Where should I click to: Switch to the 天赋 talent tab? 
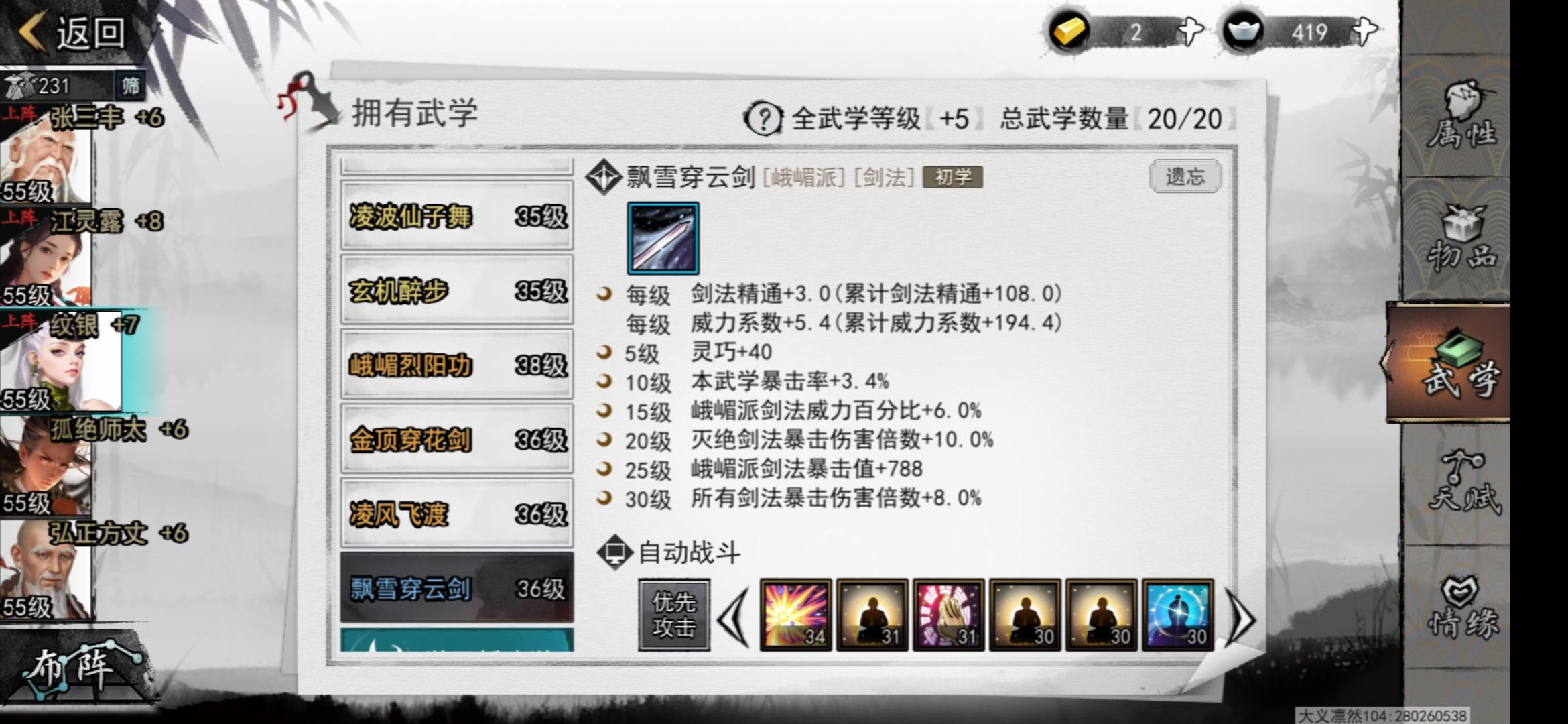click(1462, 483)
